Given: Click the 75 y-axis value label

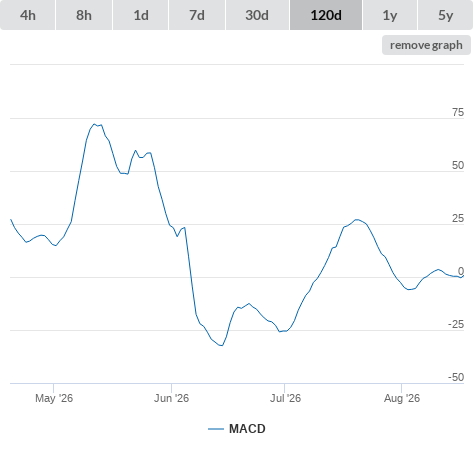Looking at the screenshot, I should coord(458,112).
